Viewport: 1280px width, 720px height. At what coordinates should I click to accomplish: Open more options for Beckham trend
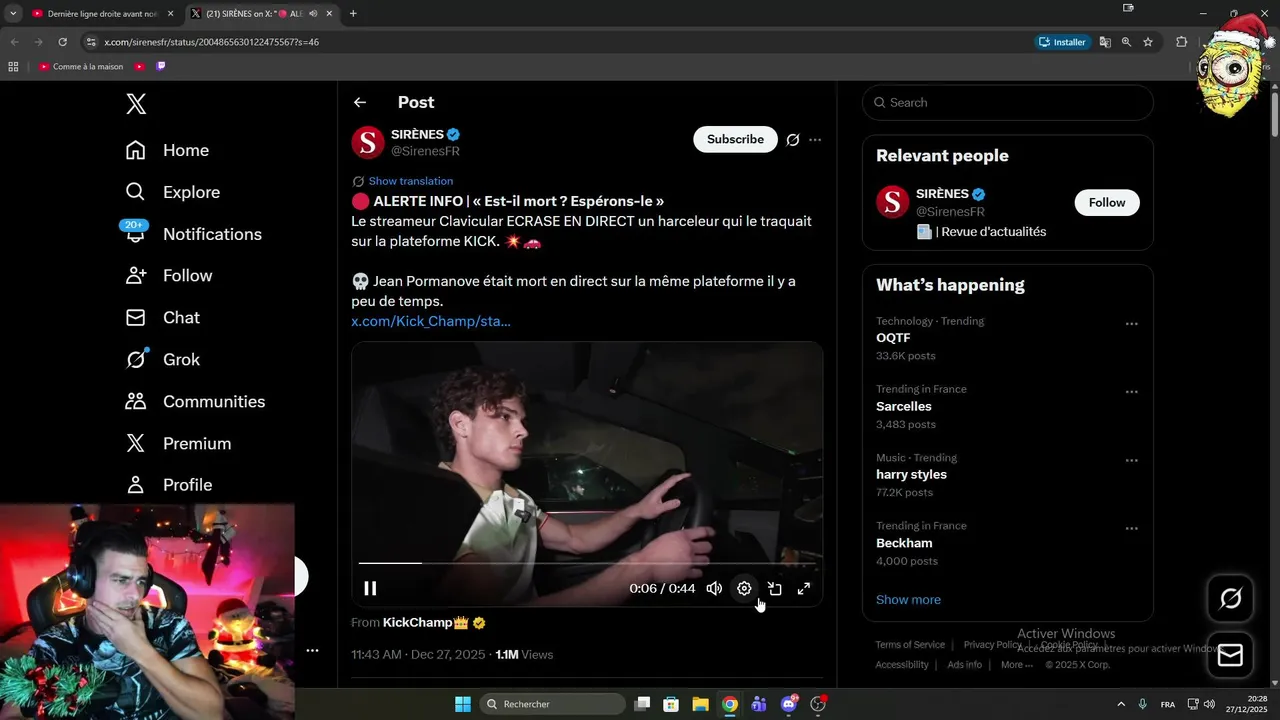pyautogui.click(x=1132, y=529)
